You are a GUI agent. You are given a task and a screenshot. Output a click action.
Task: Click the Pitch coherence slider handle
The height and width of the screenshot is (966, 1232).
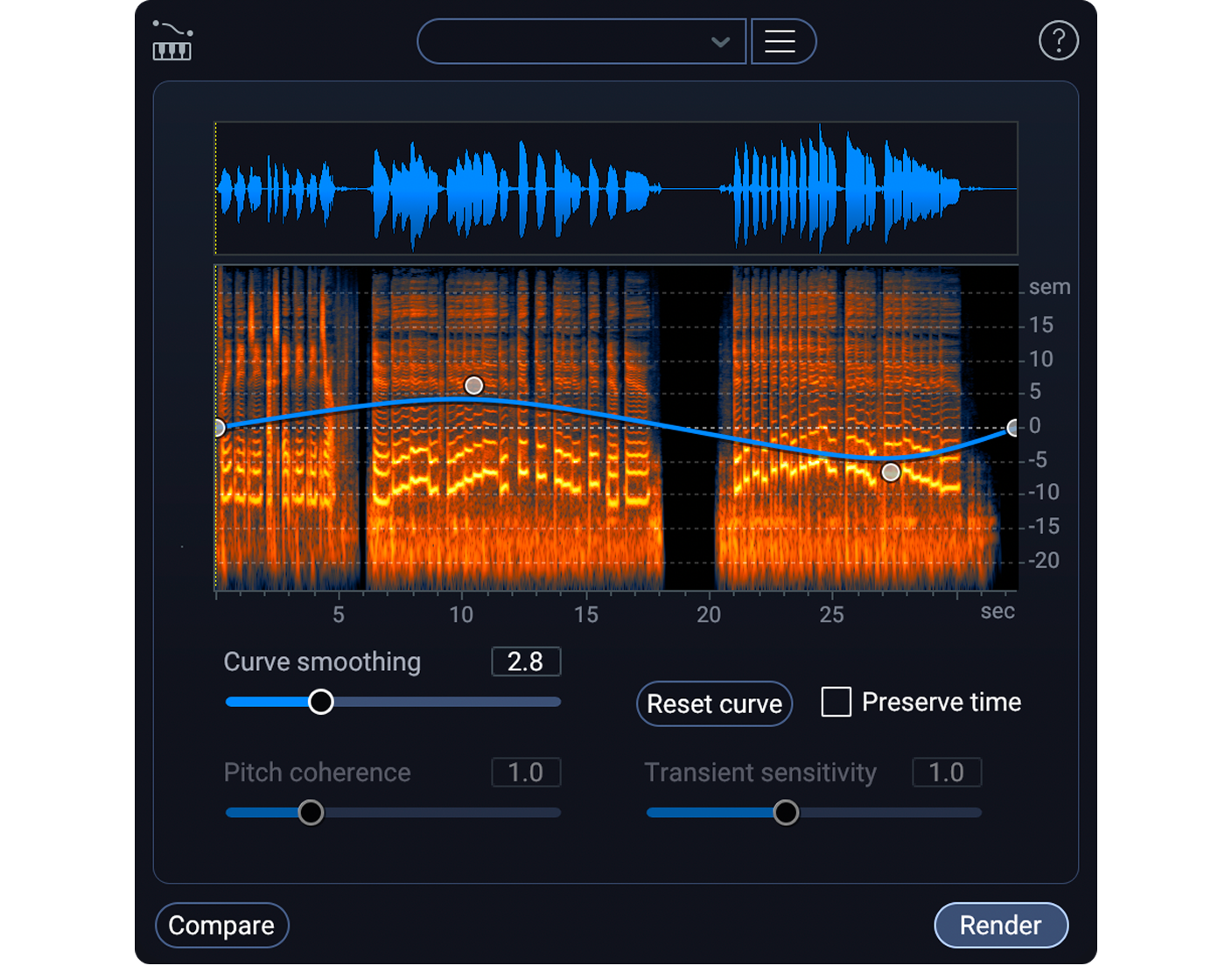click(x=311, y=812)
